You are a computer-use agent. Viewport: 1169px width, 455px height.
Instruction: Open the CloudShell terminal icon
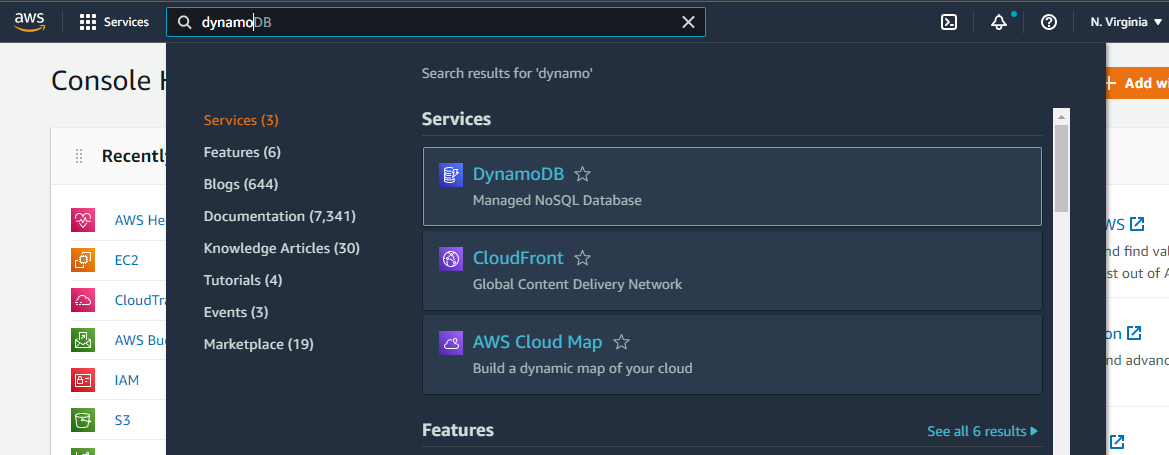pyautogui.click(x=948, y=22)
